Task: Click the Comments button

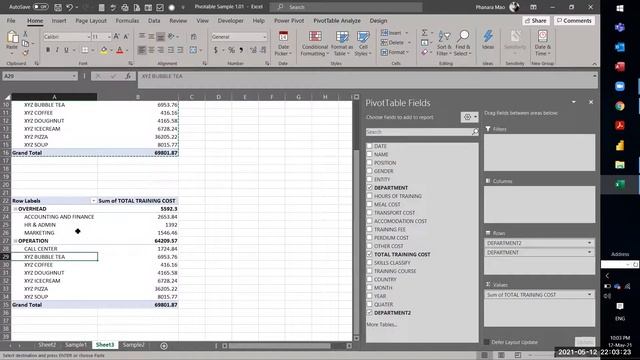Action: (x=574, y=20)
